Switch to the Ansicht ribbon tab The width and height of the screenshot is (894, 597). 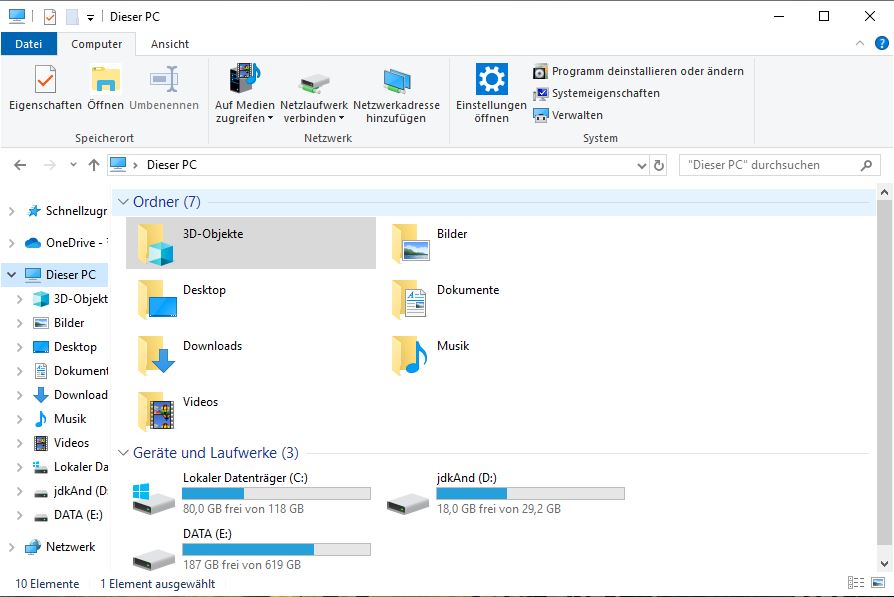pyautogui.click(x=170, y=44)
